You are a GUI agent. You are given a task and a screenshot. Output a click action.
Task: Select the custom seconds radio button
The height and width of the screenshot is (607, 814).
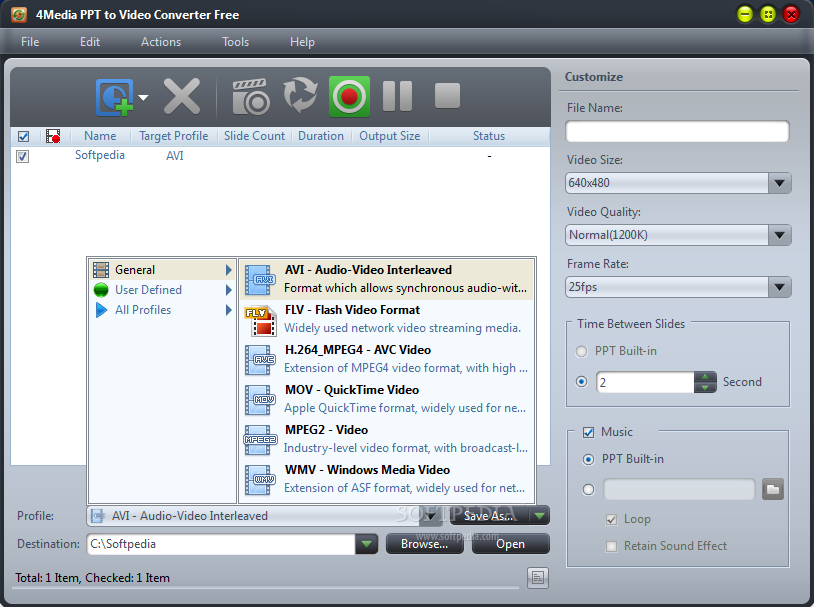[x=581, y=382]
